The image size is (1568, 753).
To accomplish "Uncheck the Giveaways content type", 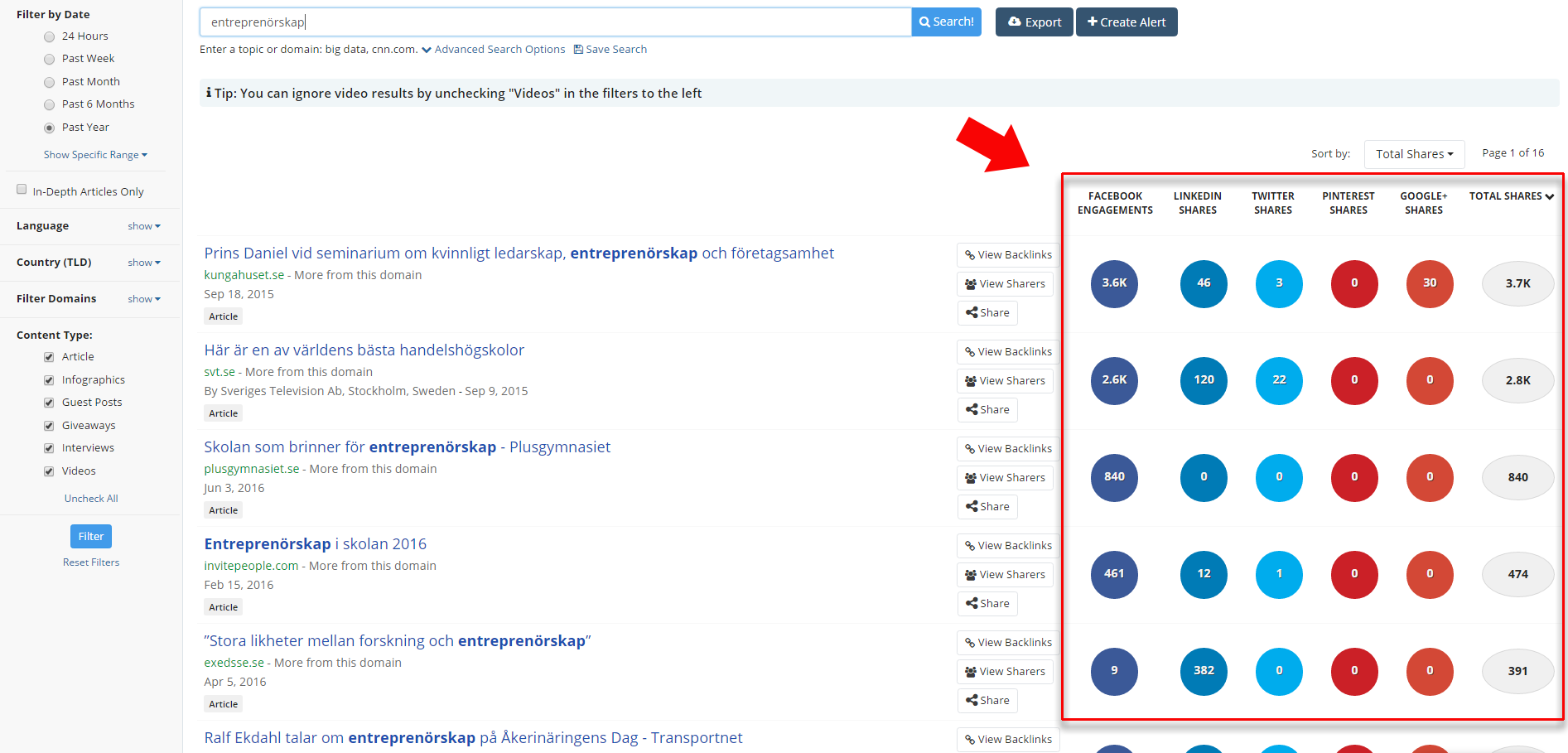I will coord(49,426).
